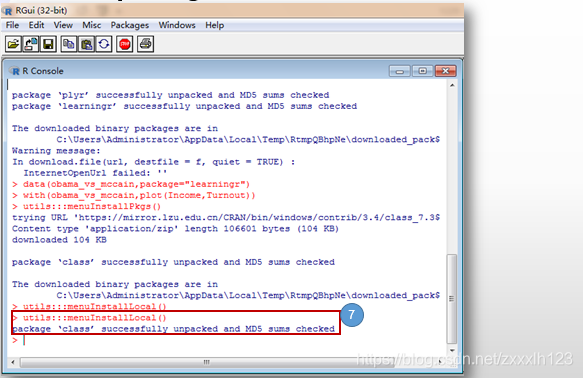Click the Copy toolbar icon

pyautogui.click(x=69, y=44)
